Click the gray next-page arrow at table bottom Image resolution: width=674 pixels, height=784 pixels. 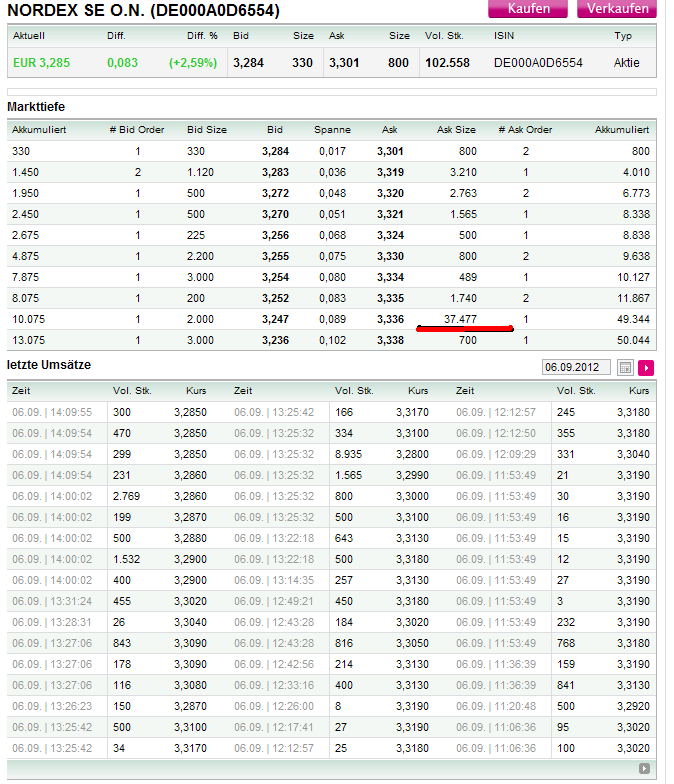coord(645,768)
